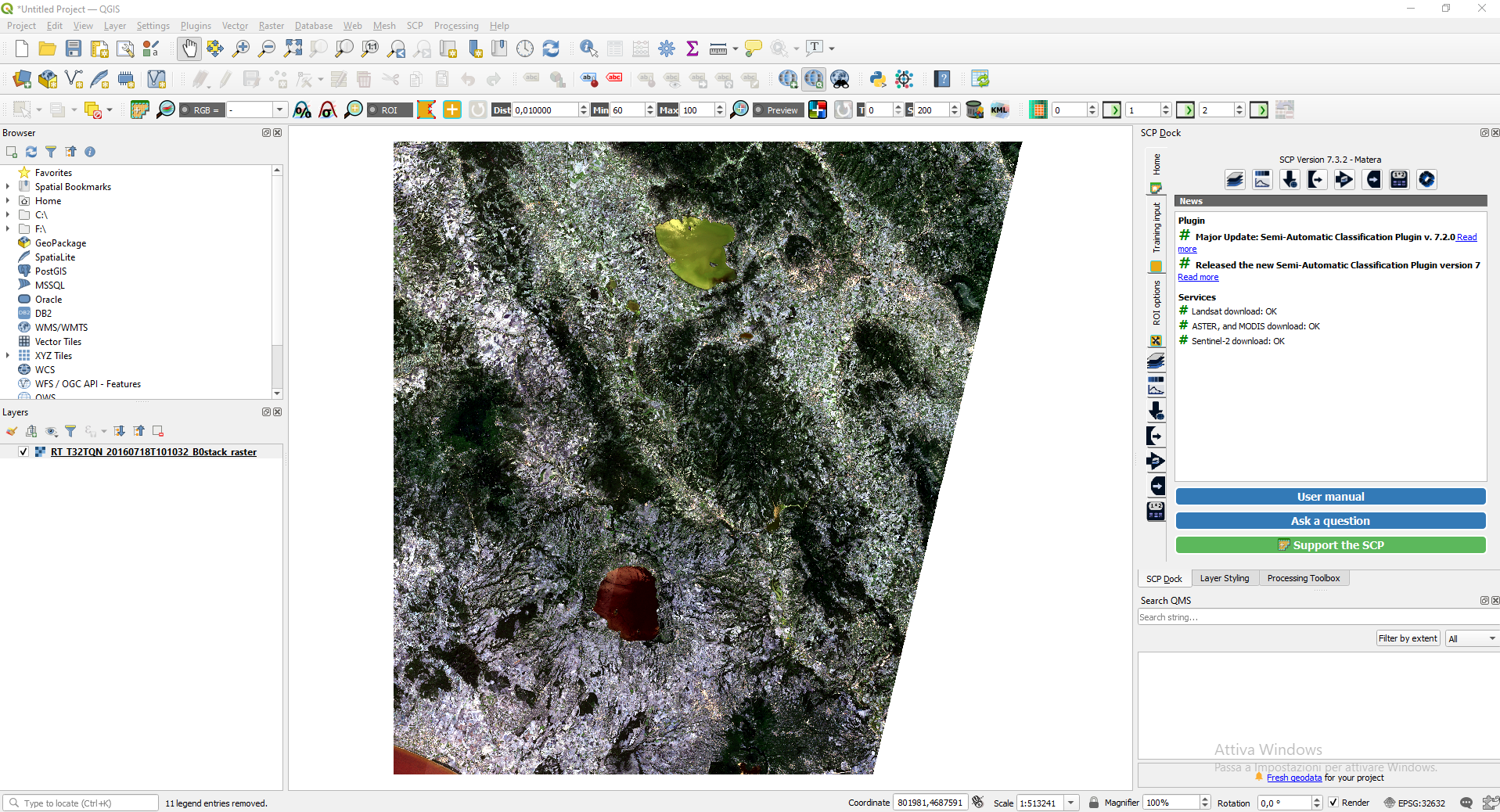Click QuickMapServices globe with plus icon

788,79
